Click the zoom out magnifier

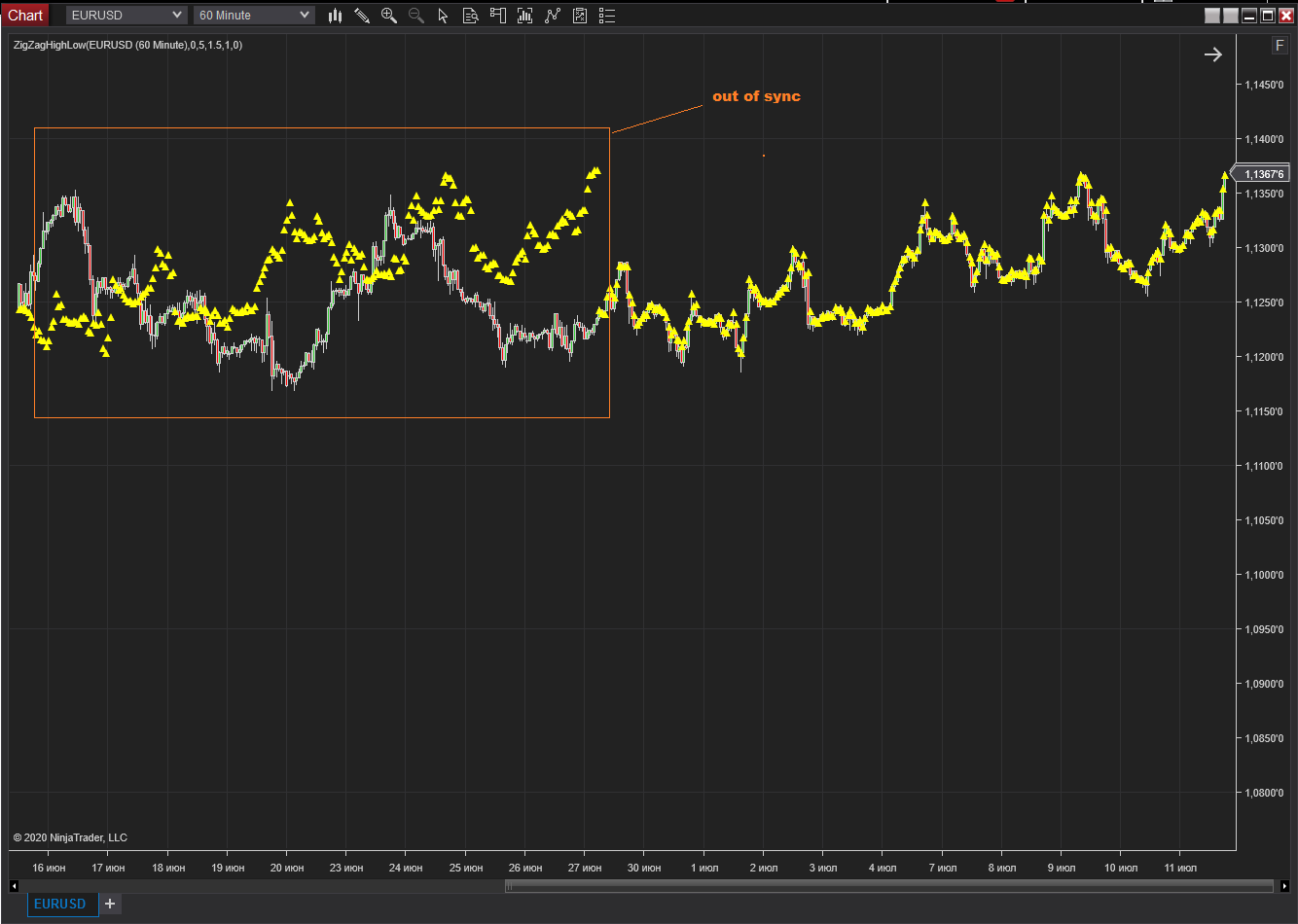pyautogui.click(x=416, y=16)
